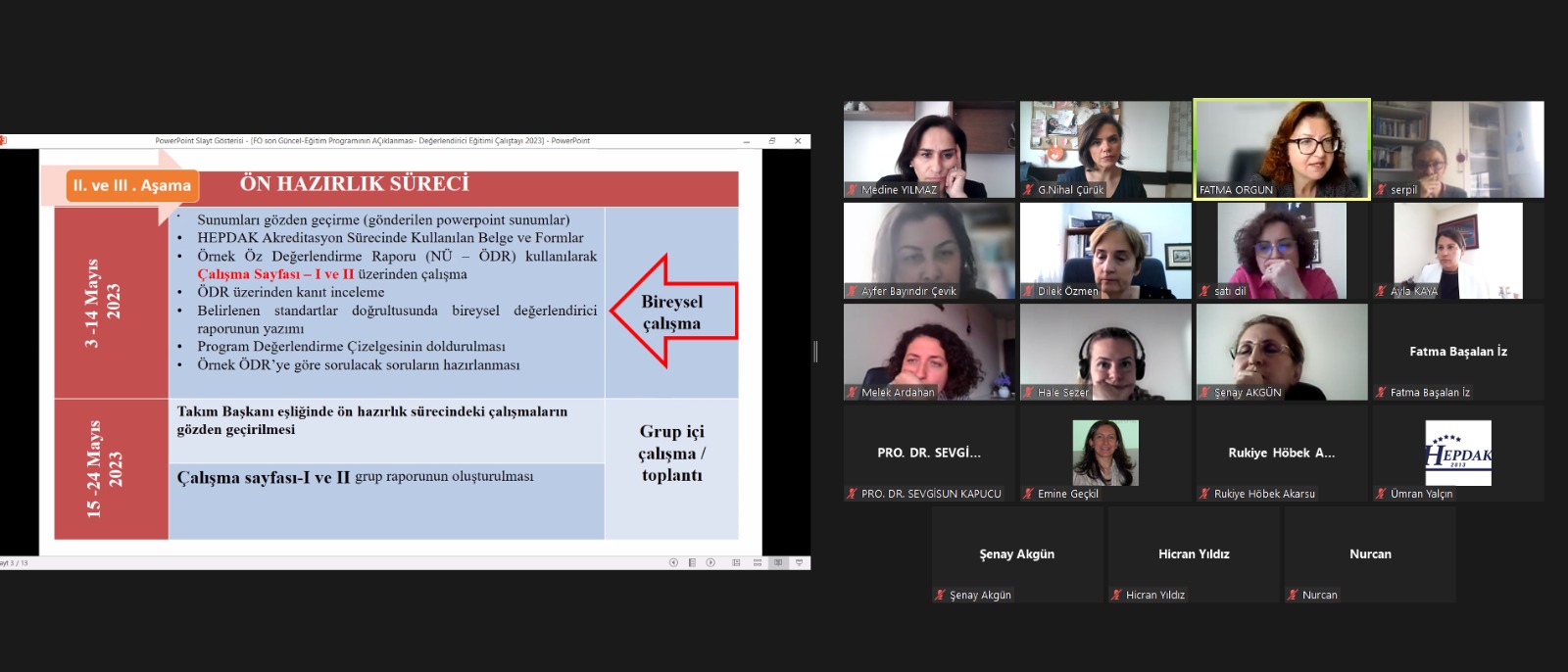Image resolution: width=1568 pixels, height=672 pixels.
Task: Click Ümran Yalçın's HEPDAK logo tile
Action: coord(1457,453)
